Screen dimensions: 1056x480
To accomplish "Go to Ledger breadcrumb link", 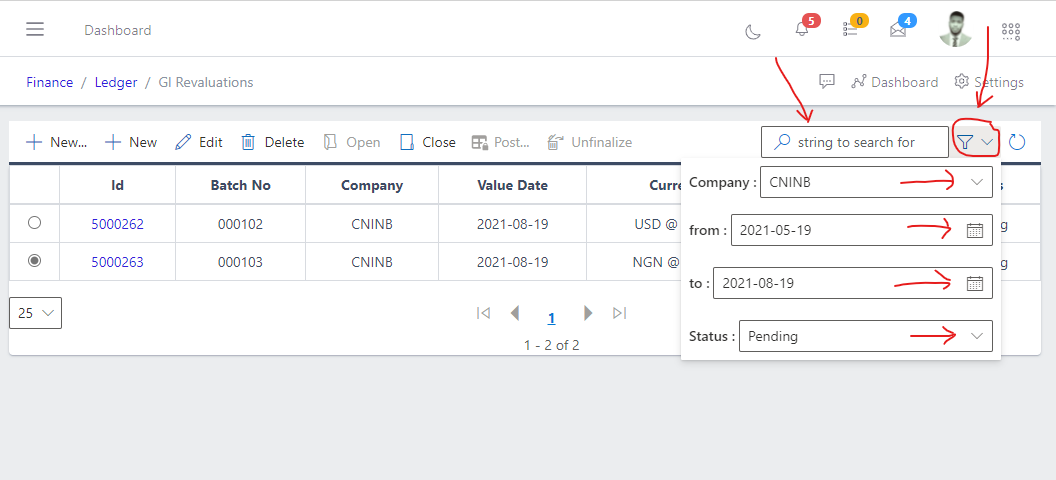I will 116,82.
